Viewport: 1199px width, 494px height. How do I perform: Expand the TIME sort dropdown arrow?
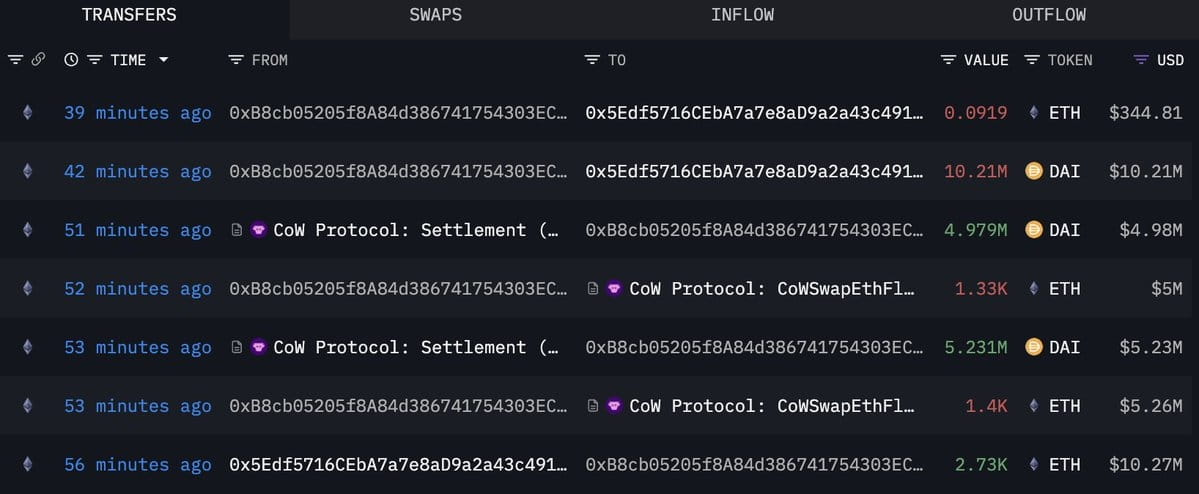tap(164, 60)
